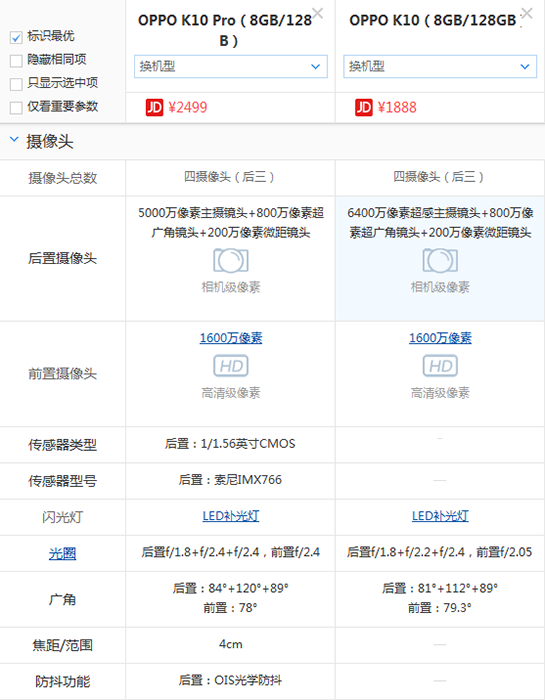The image size is (545, 700).
Task: Select the 焦距/范围 row label
Action: (62, 645)
